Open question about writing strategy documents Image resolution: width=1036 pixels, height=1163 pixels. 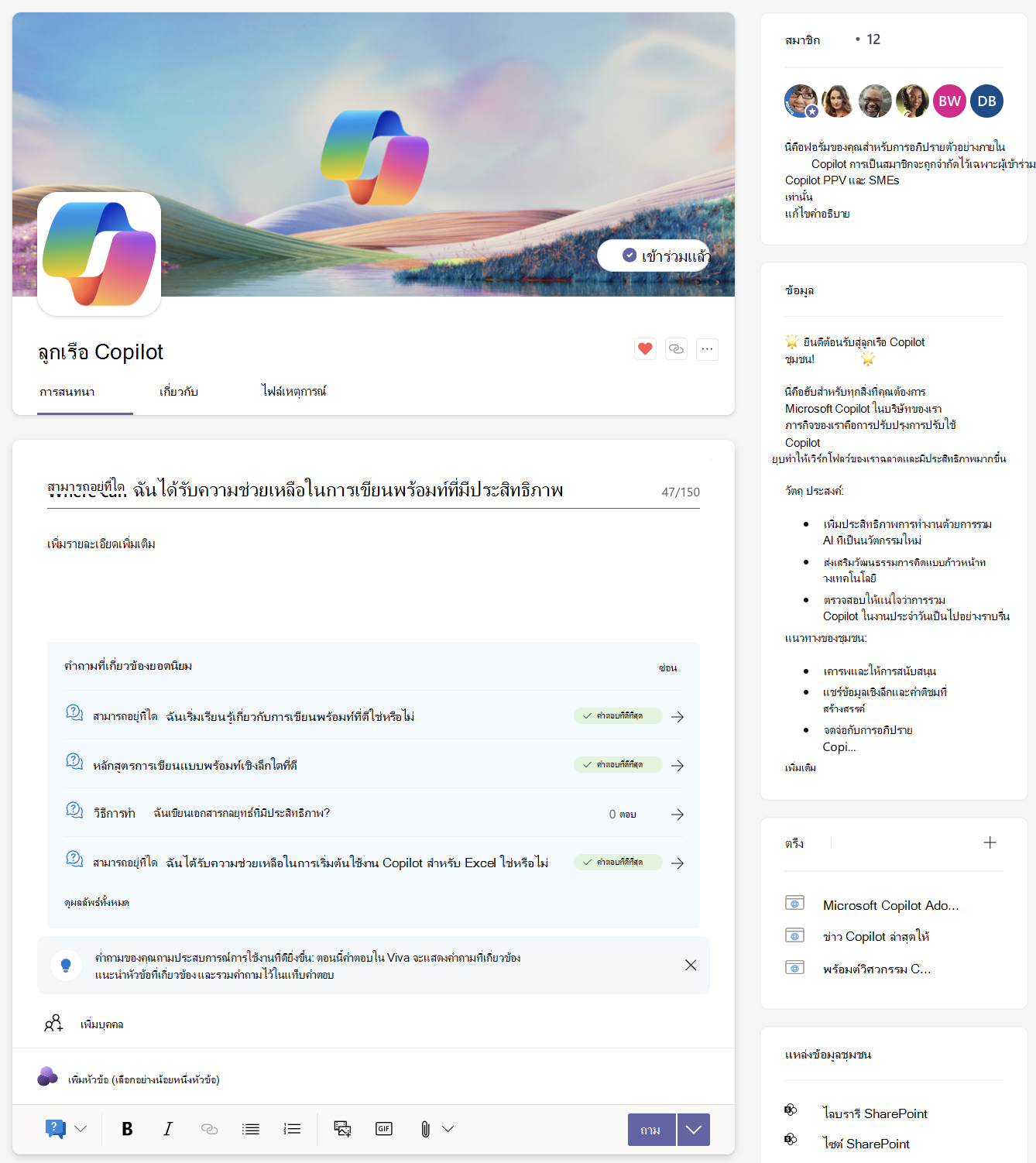(x=211, y=814)
